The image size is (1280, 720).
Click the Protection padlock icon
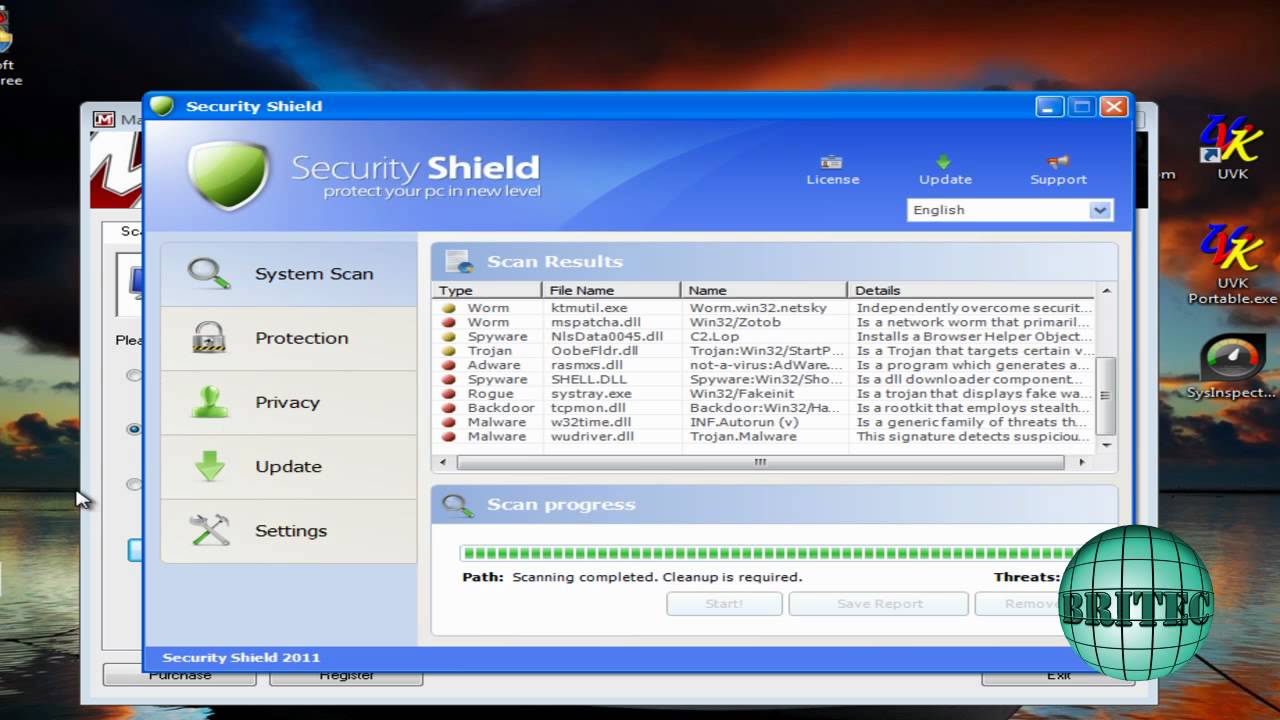(x=209, y=337)
